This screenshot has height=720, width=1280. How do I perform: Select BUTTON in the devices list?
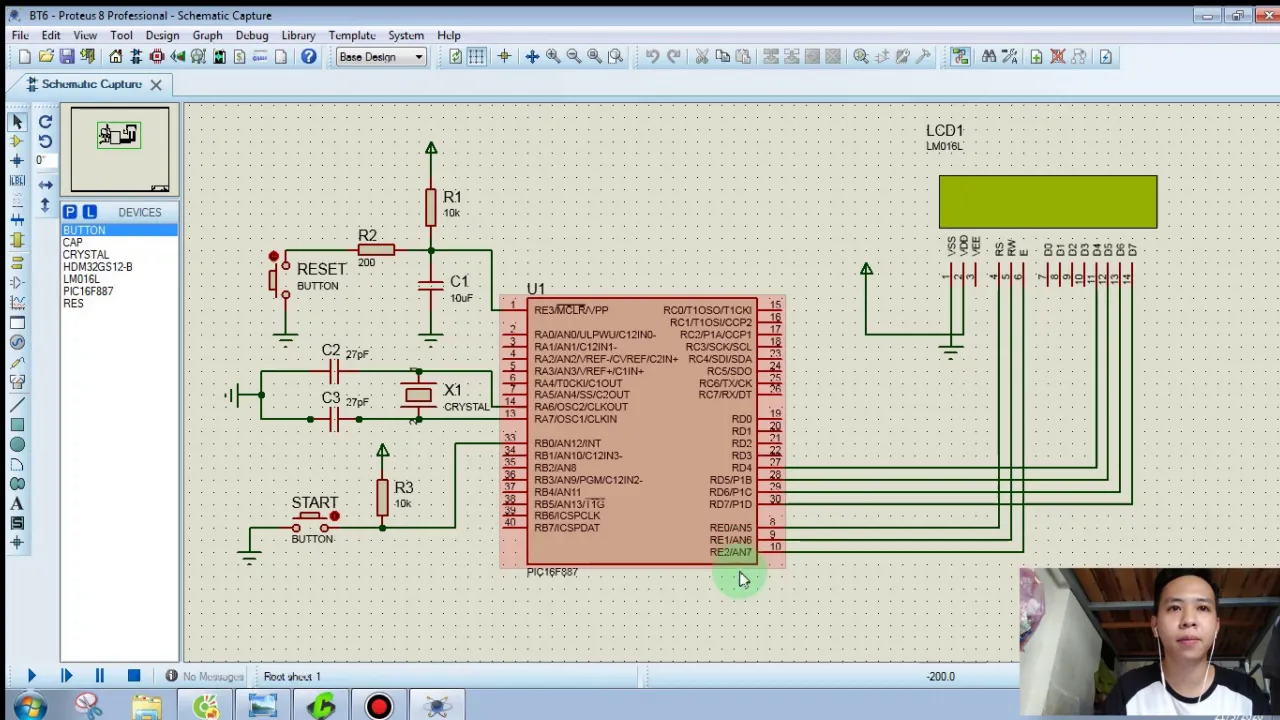click(119, 230)
